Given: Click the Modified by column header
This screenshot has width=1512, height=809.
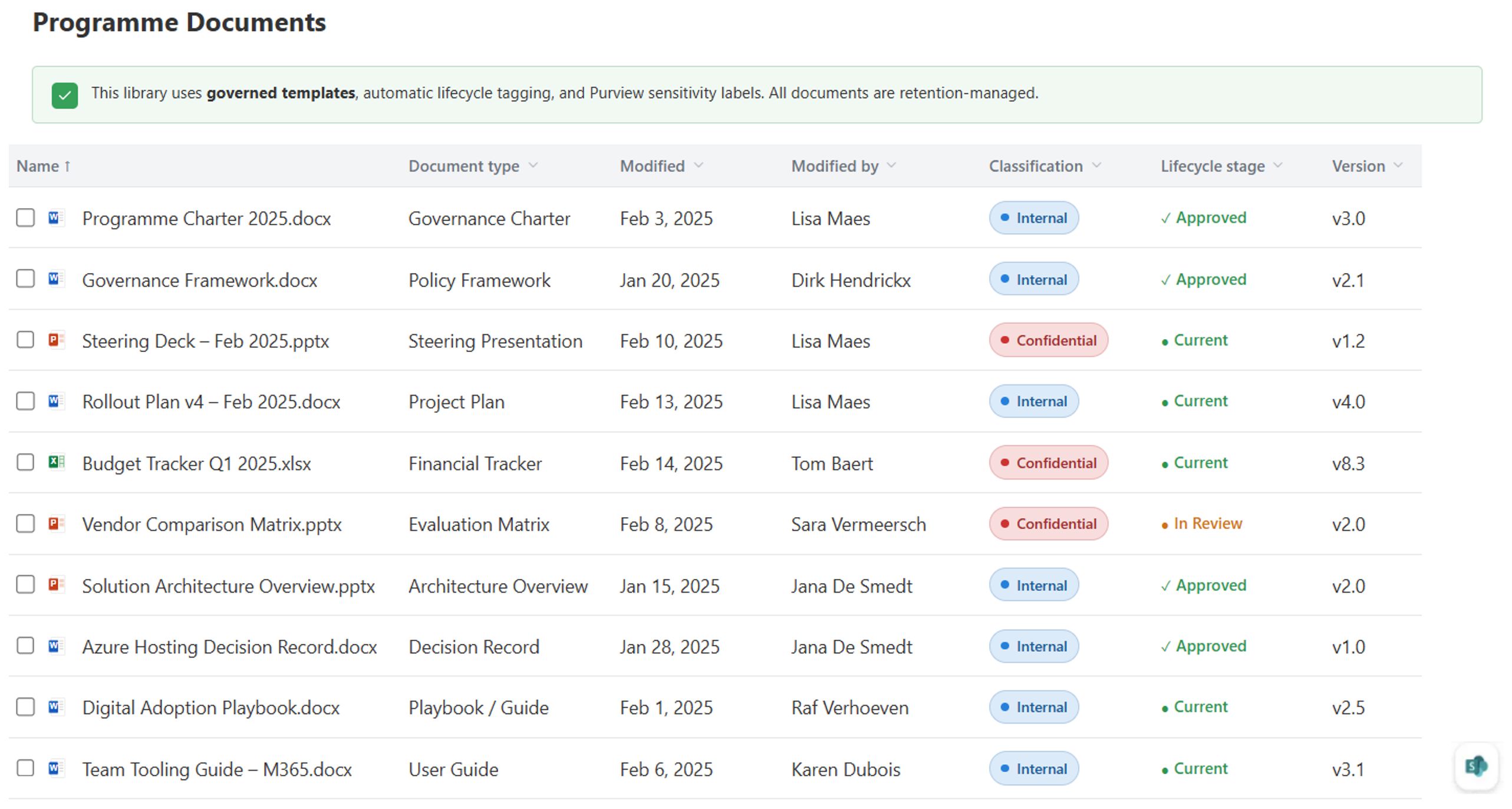Looking at the screenshot, I should [835, 166].
